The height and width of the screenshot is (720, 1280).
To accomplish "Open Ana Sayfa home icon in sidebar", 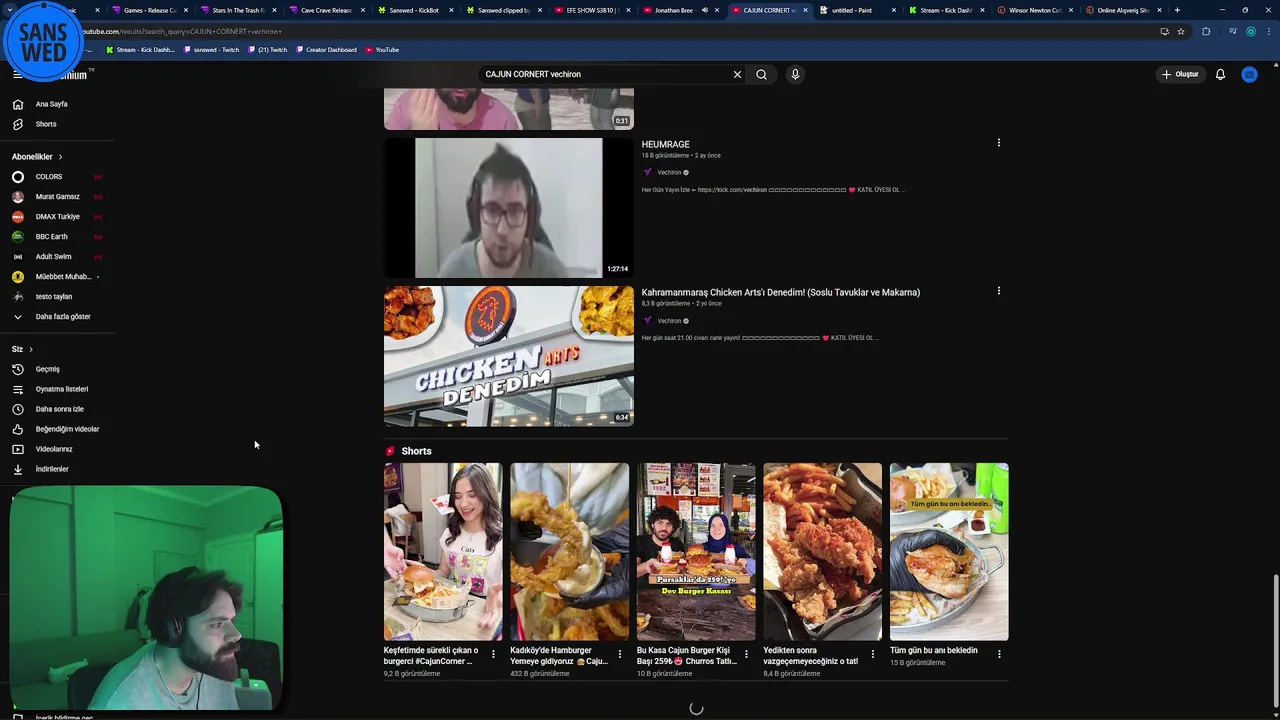I will (18, 104).
